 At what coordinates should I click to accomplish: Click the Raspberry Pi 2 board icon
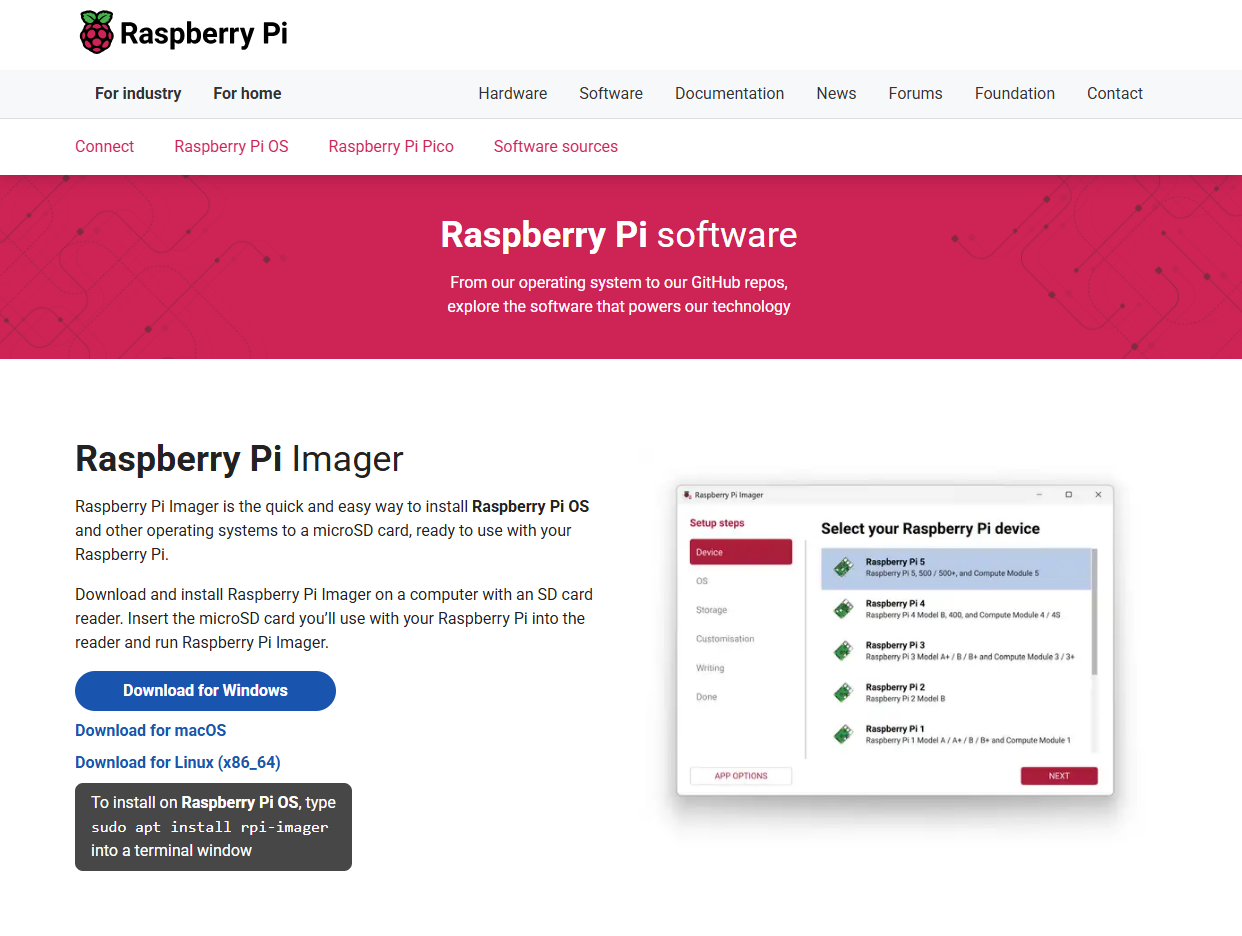(843, 692)
